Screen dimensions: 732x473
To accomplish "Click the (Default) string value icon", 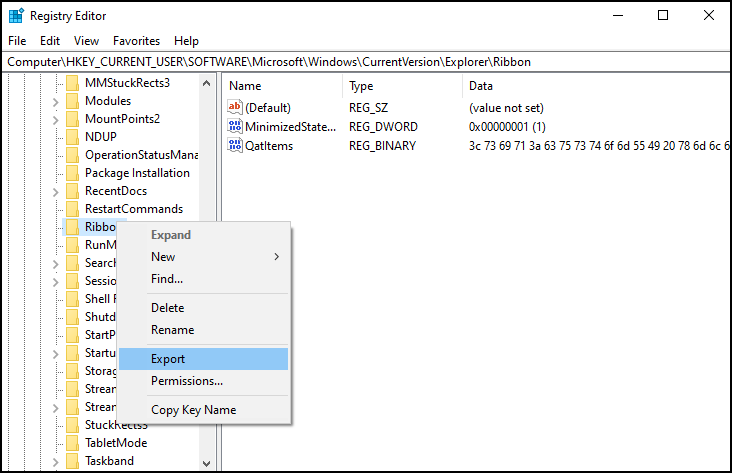I will [235, 107].
